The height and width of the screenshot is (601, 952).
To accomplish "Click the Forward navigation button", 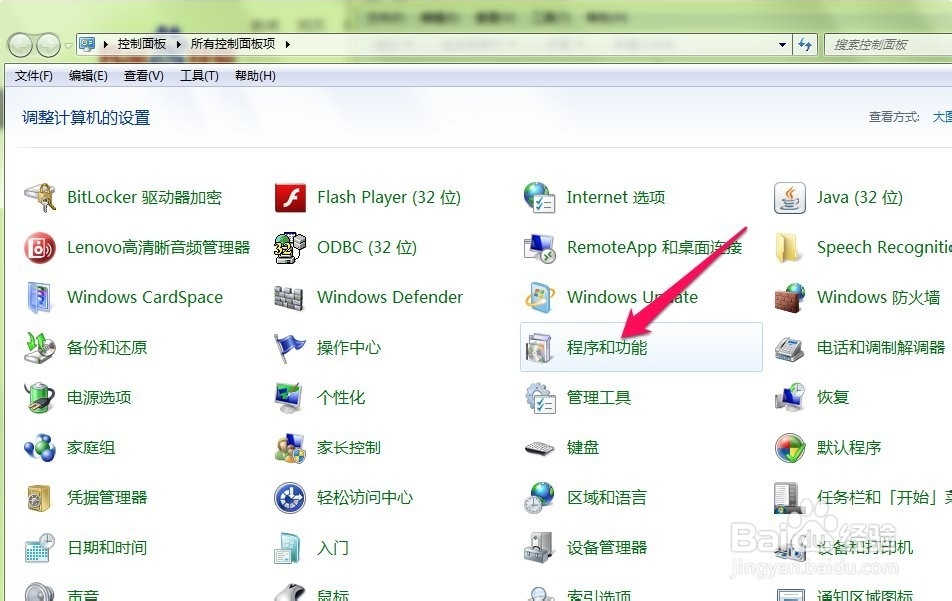I will click(x=49, y=45).
